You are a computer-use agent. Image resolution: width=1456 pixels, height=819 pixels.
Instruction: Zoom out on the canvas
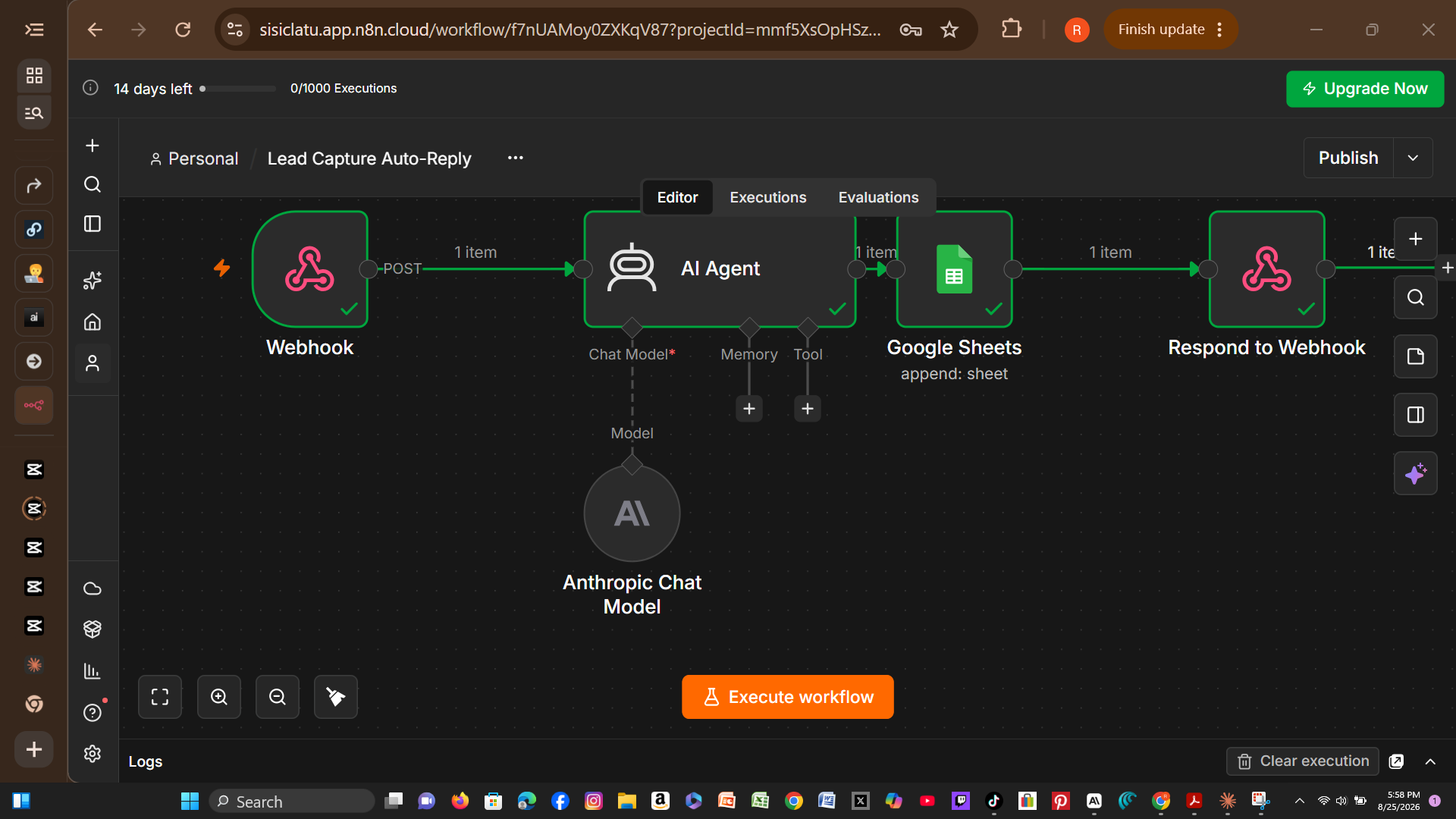(x=278, y=697)
